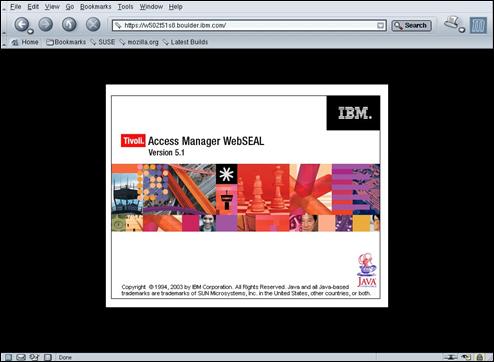Click the IBM logo on splash page
The width and height of the screenshot is (494, 362).
pyautogui.click(x=353, y=113)
